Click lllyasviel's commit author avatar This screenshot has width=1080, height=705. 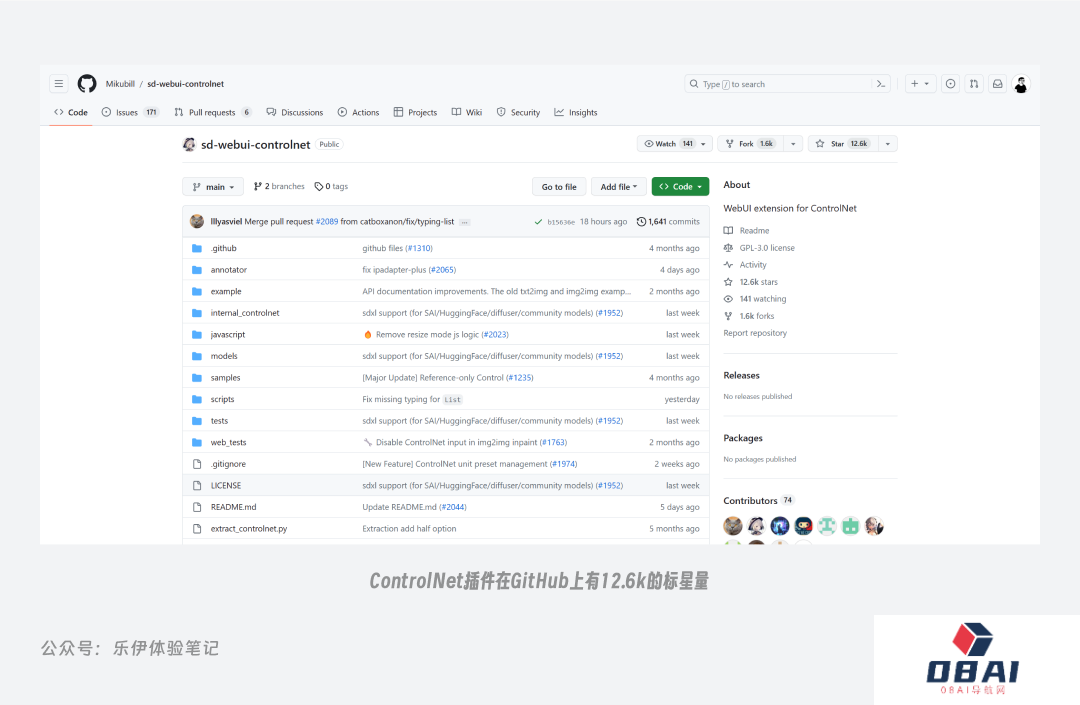197,221
